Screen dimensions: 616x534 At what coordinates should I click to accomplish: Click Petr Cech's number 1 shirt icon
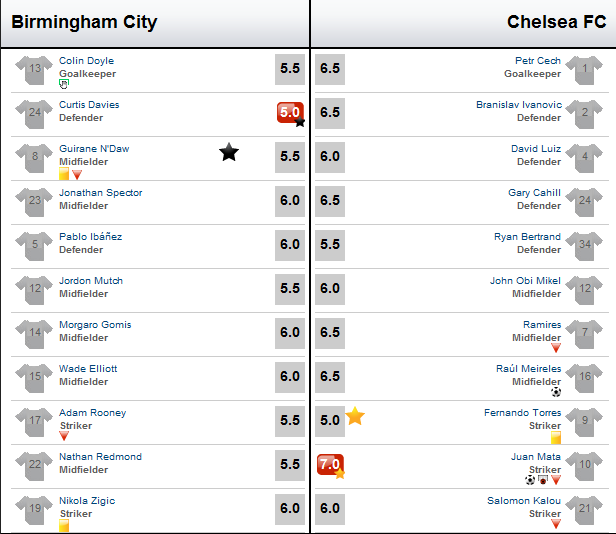click(x=585, y=70)
